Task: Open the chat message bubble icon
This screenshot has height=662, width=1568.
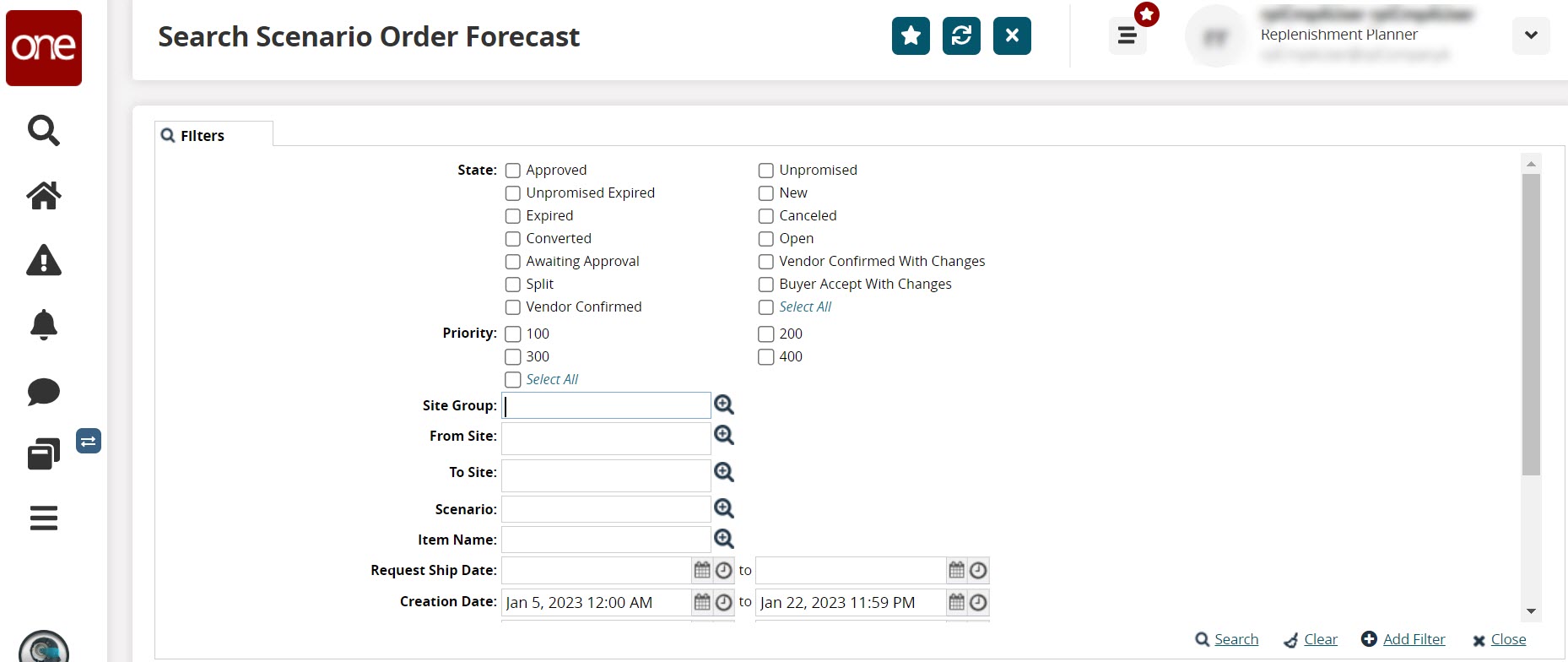Action: pos(44,392)
